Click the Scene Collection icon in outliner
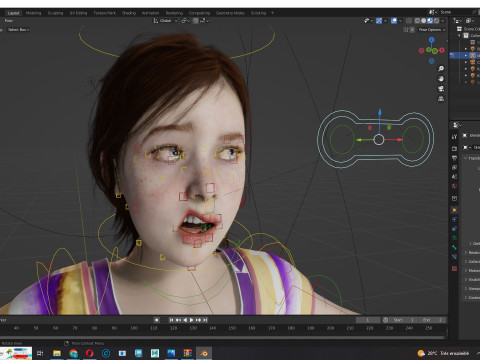Screen dimensions: 480x360 (x=459, y=29)
